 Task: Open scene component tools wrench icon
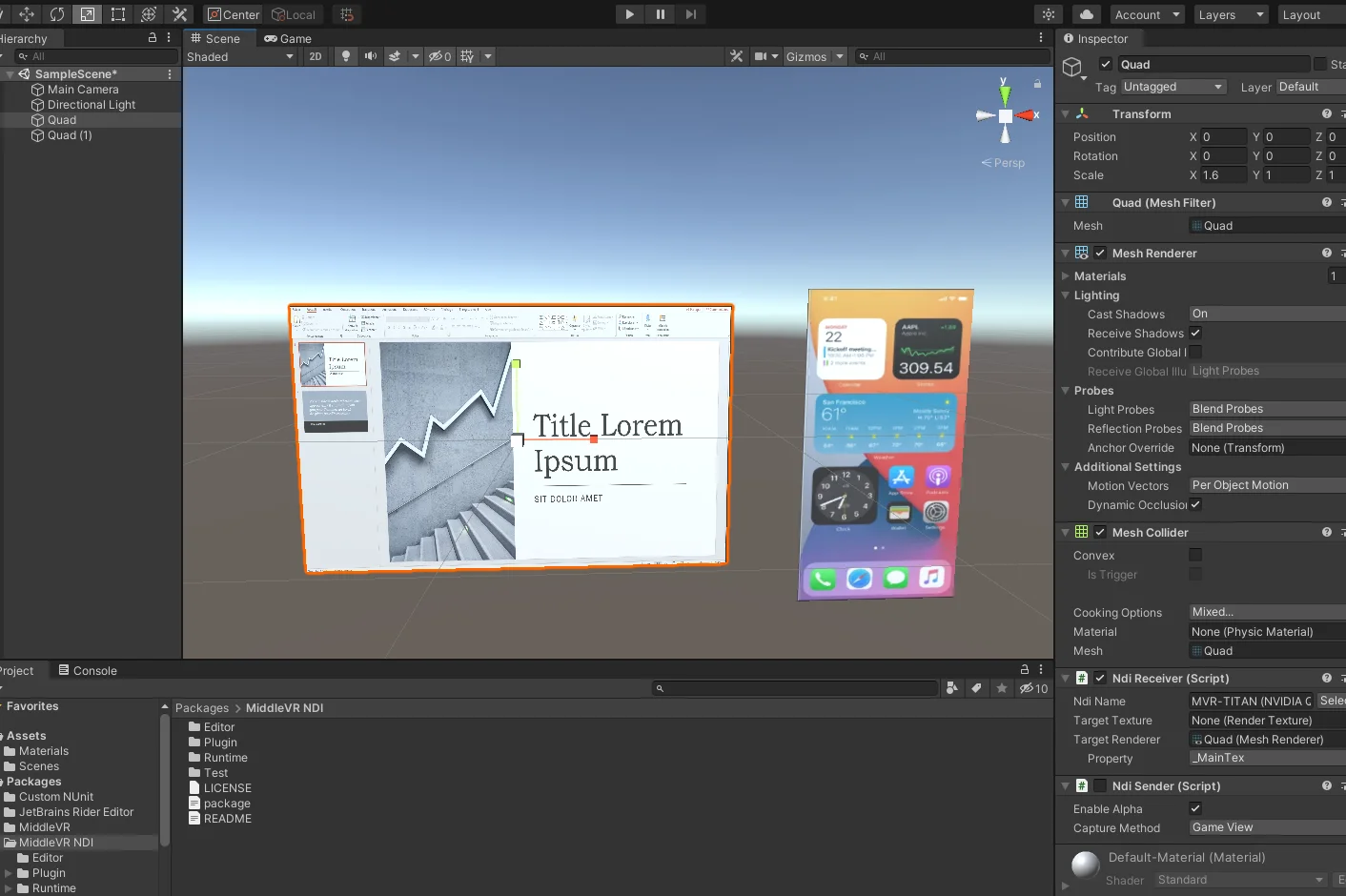click(x=736, y=56)
